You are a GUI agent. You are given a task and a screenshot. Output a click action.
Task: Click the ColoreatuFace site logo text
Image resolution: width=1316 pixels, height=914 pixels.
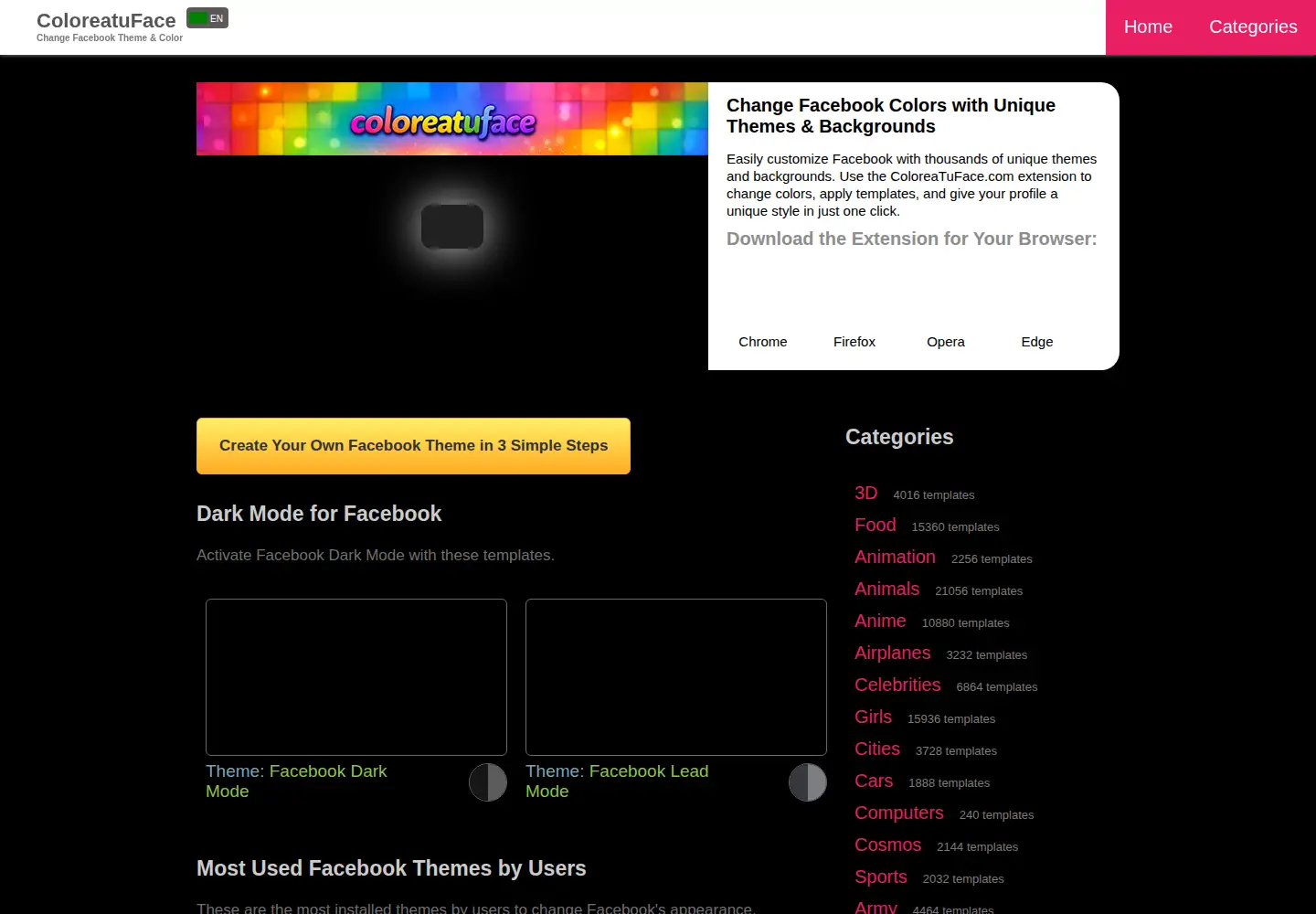[106, 20]
